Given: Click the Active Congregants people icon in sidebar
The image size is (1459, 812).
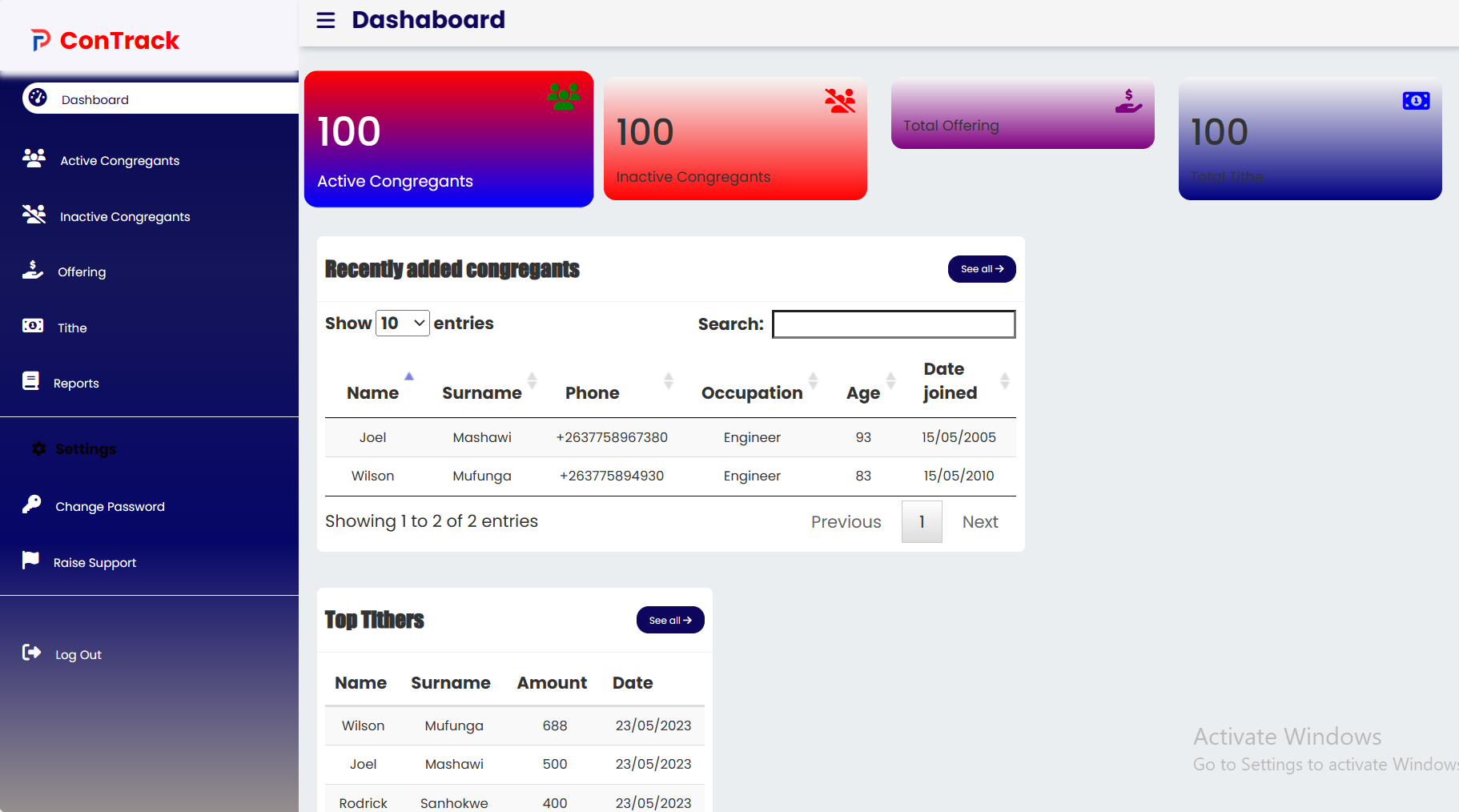Looking at the screenshot, I should 34,159.
